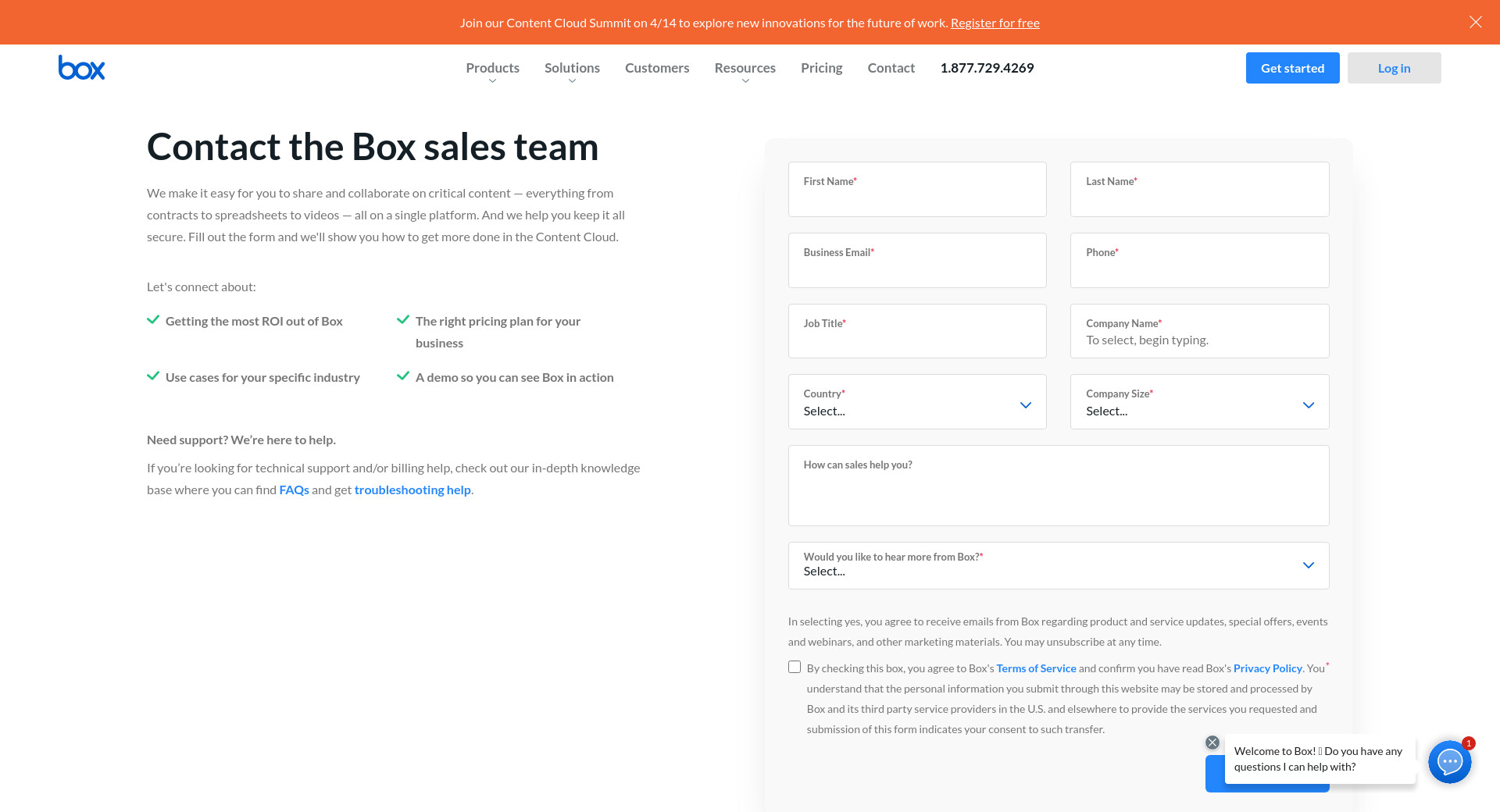Open the chat bubble icon

point(1449,761)
